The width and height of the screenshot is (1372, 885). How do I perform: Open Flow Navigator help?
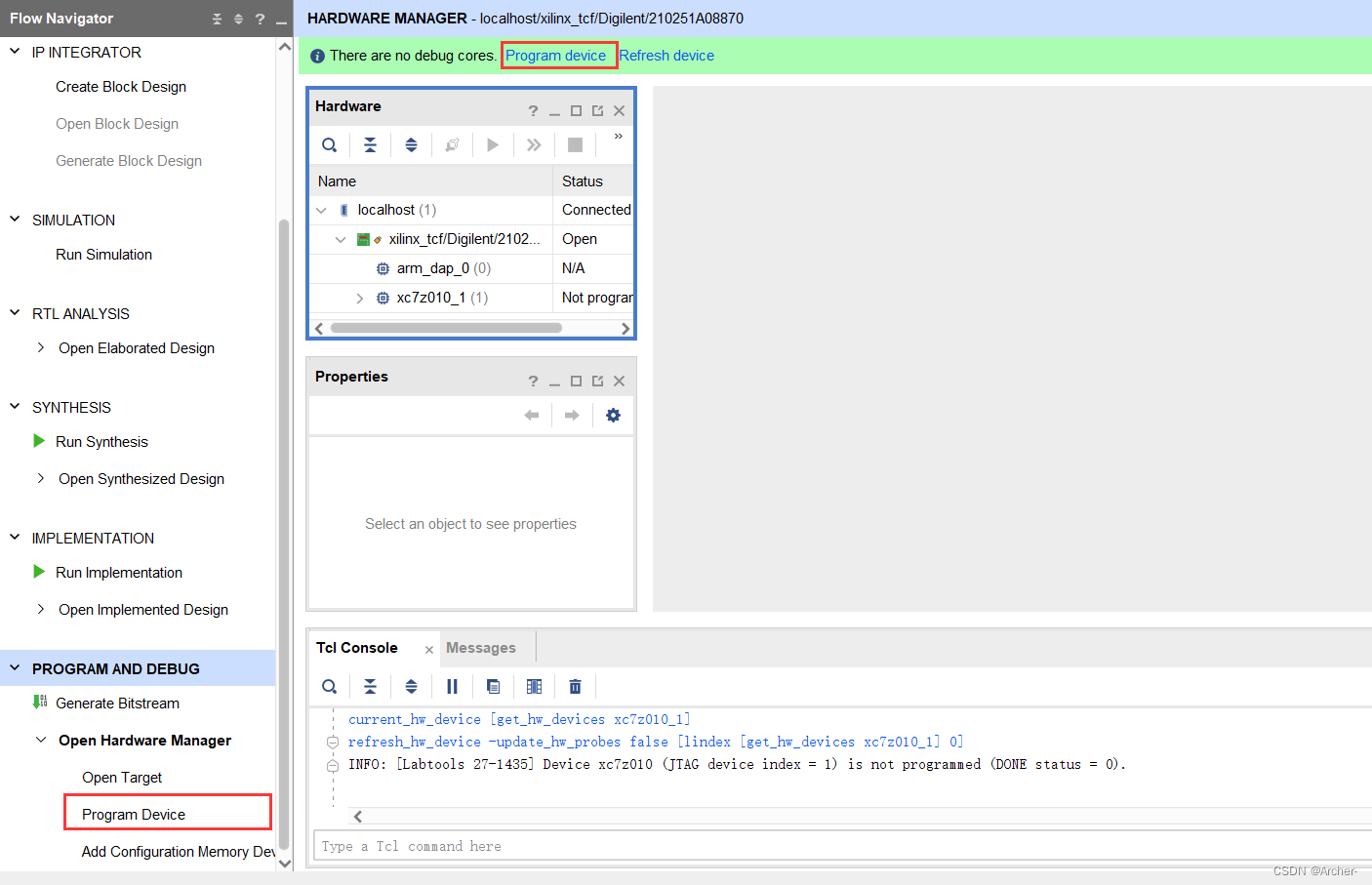coord(260,19)
